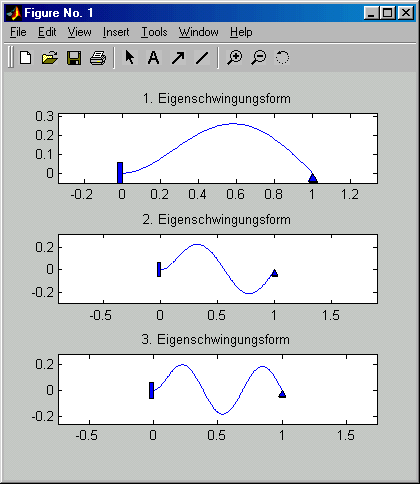
Task: Open a file with the folder icon
Action: point(50,58)
